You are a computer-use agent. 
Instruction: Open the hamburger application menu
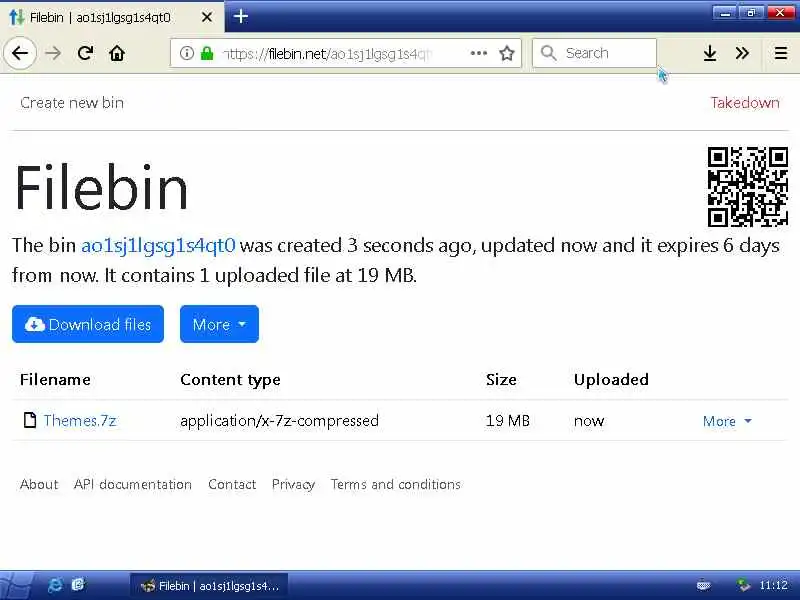(781, 53)
